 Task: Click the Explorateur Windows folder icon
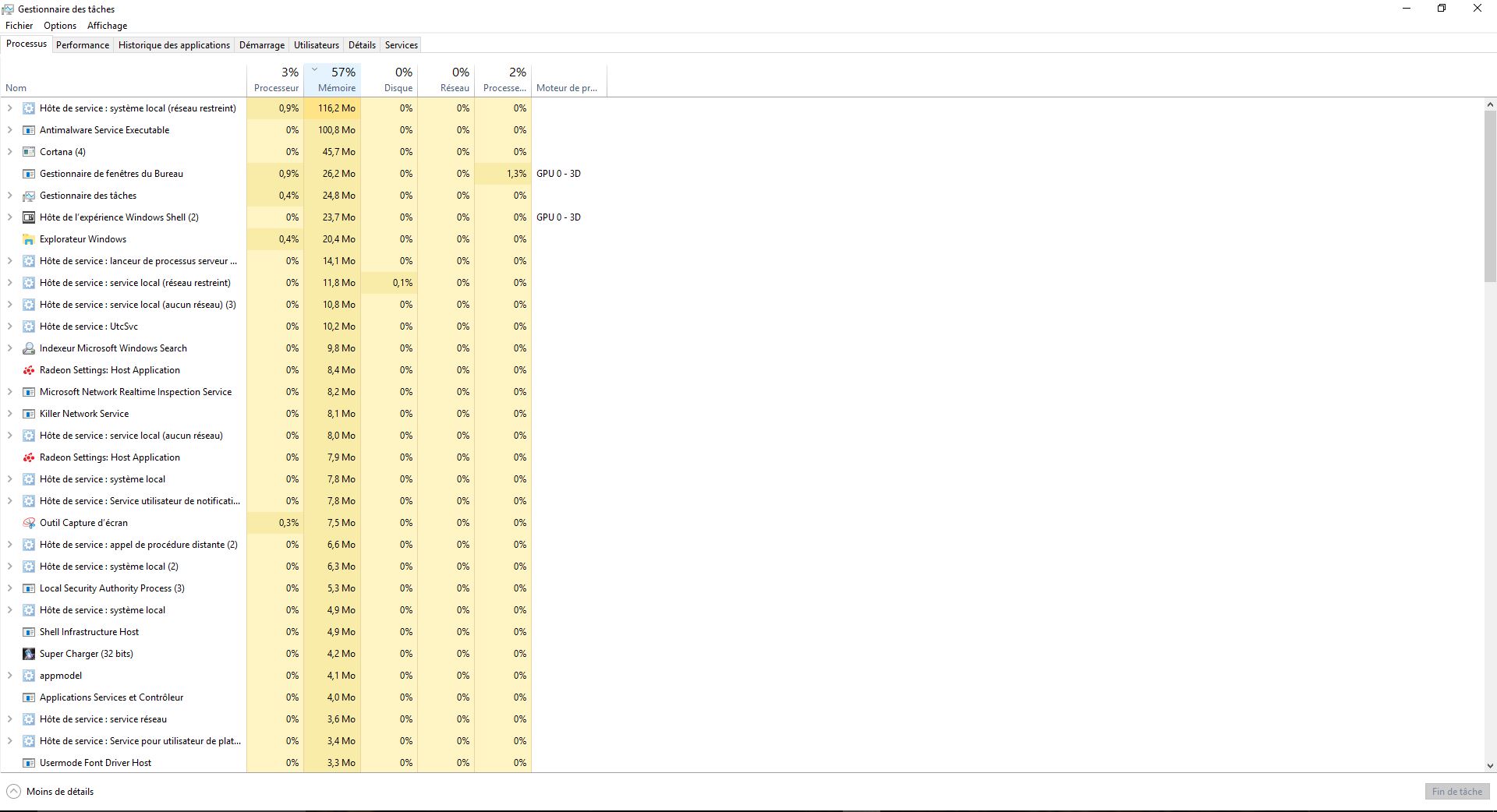(x=29, y=239)
